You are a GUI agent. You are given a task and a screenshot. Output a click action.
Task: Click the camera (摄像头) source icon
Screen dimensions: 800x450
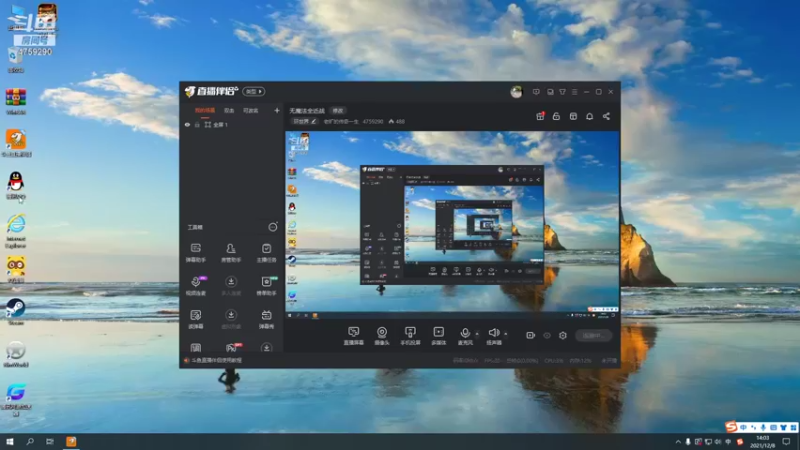[382, 336]
